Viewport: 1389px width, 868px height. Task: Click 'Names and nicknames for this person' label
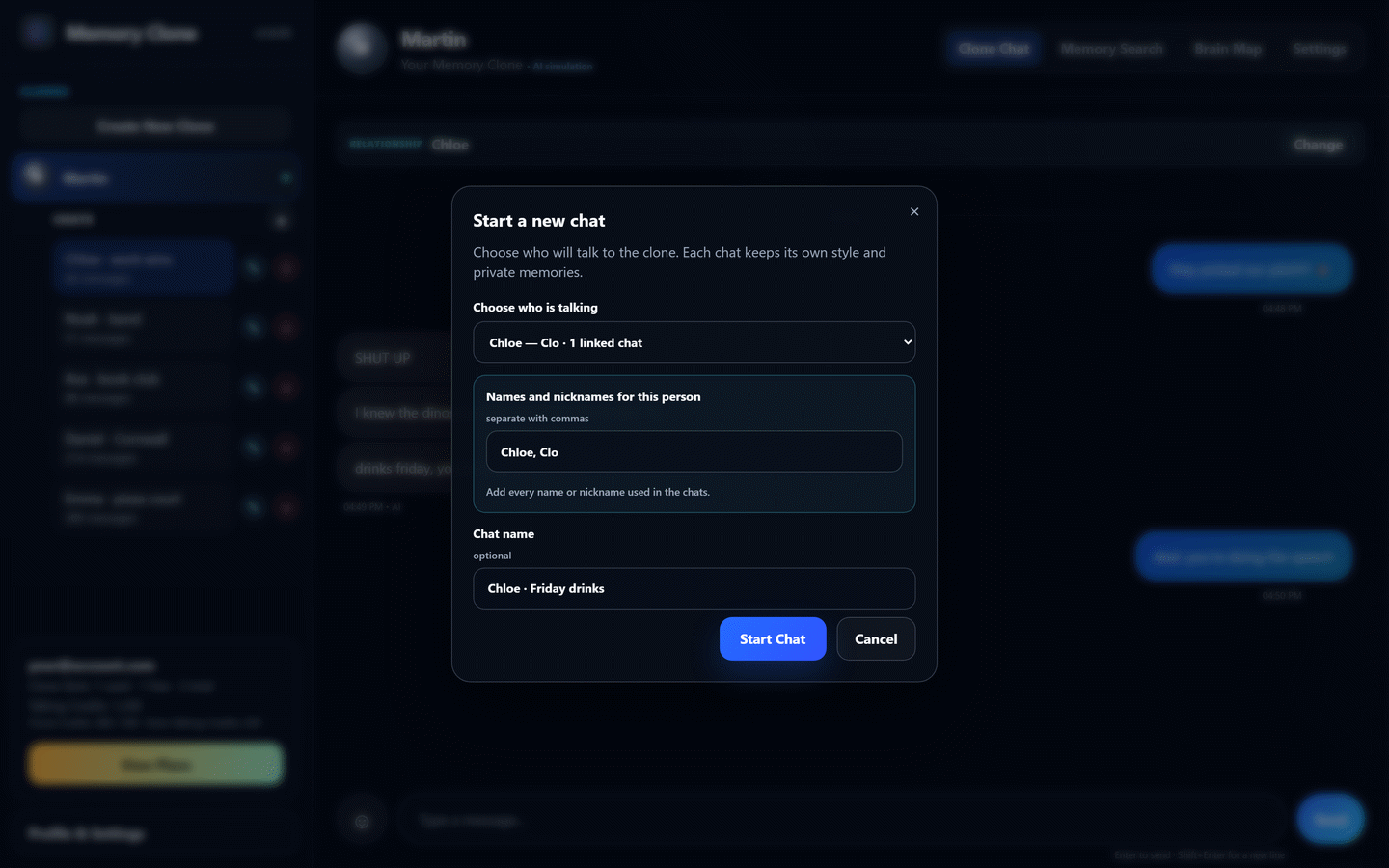(593, 396)
